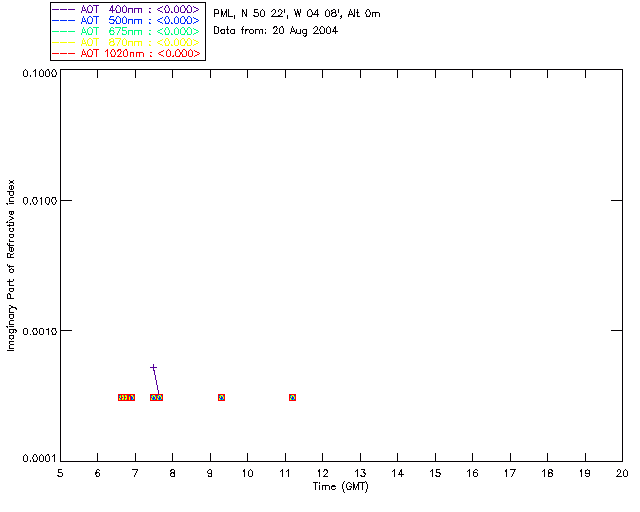Click the x-axis tick label 5
This screenshot has width=640, height=512.
pos(60,473)
